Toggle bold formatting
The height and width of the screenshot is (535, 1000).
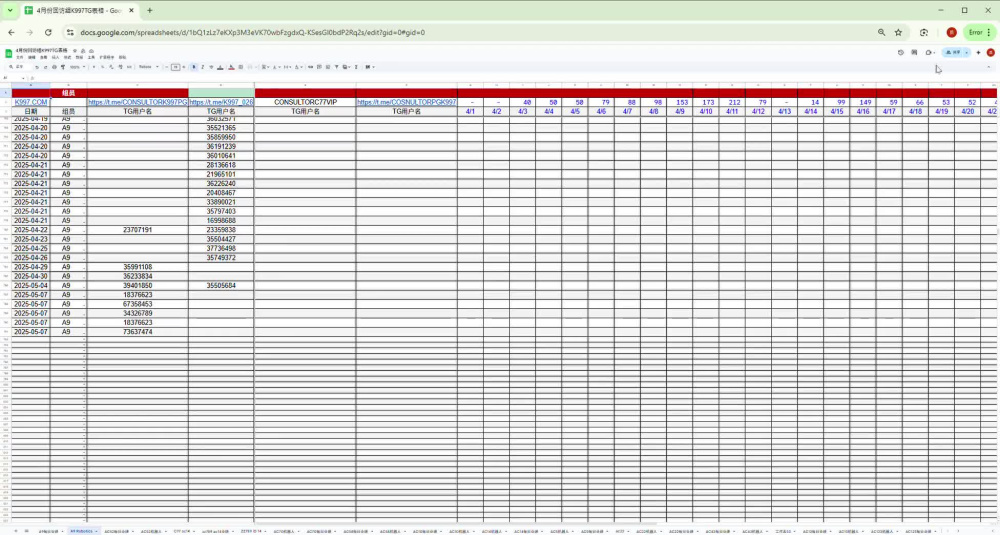pos(194,67)
